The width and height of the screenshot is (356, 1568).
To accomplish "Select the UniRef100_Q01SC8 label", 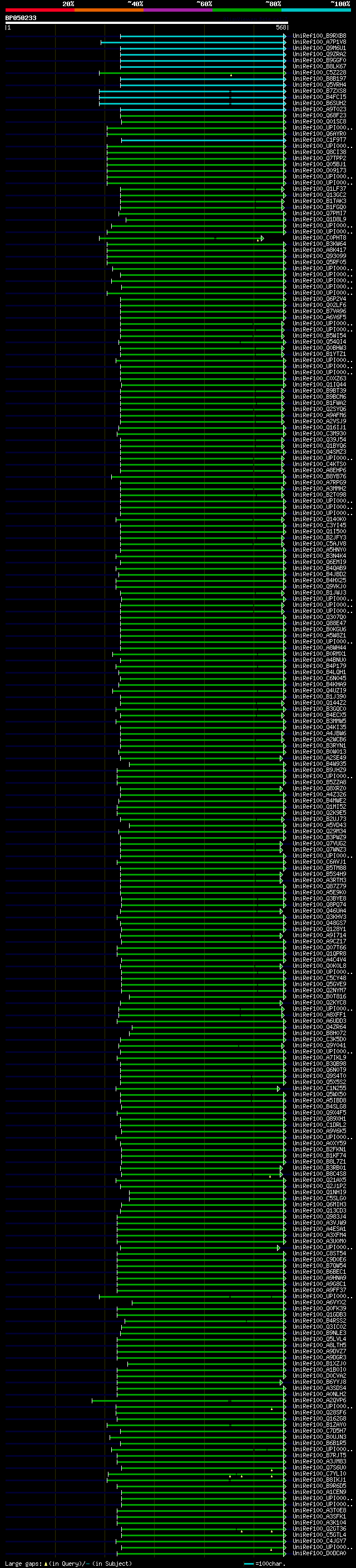I will [x=319, y=121].
